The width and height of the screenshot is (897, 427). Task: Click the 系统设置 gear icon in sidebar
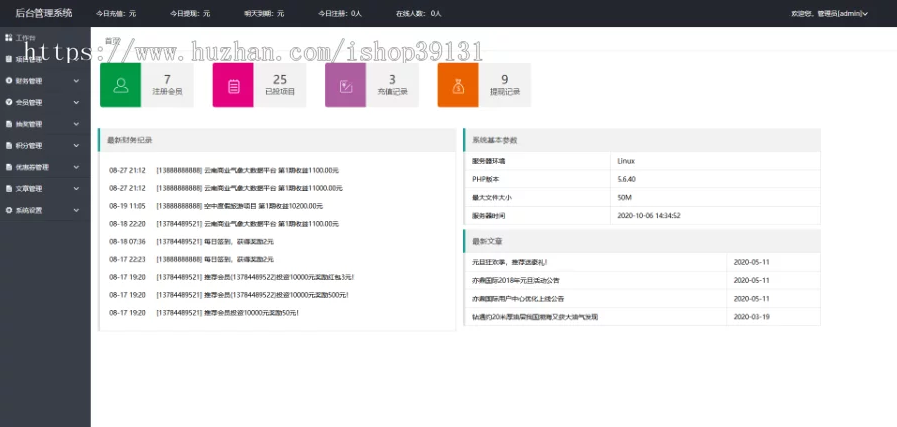coord(9,210)
